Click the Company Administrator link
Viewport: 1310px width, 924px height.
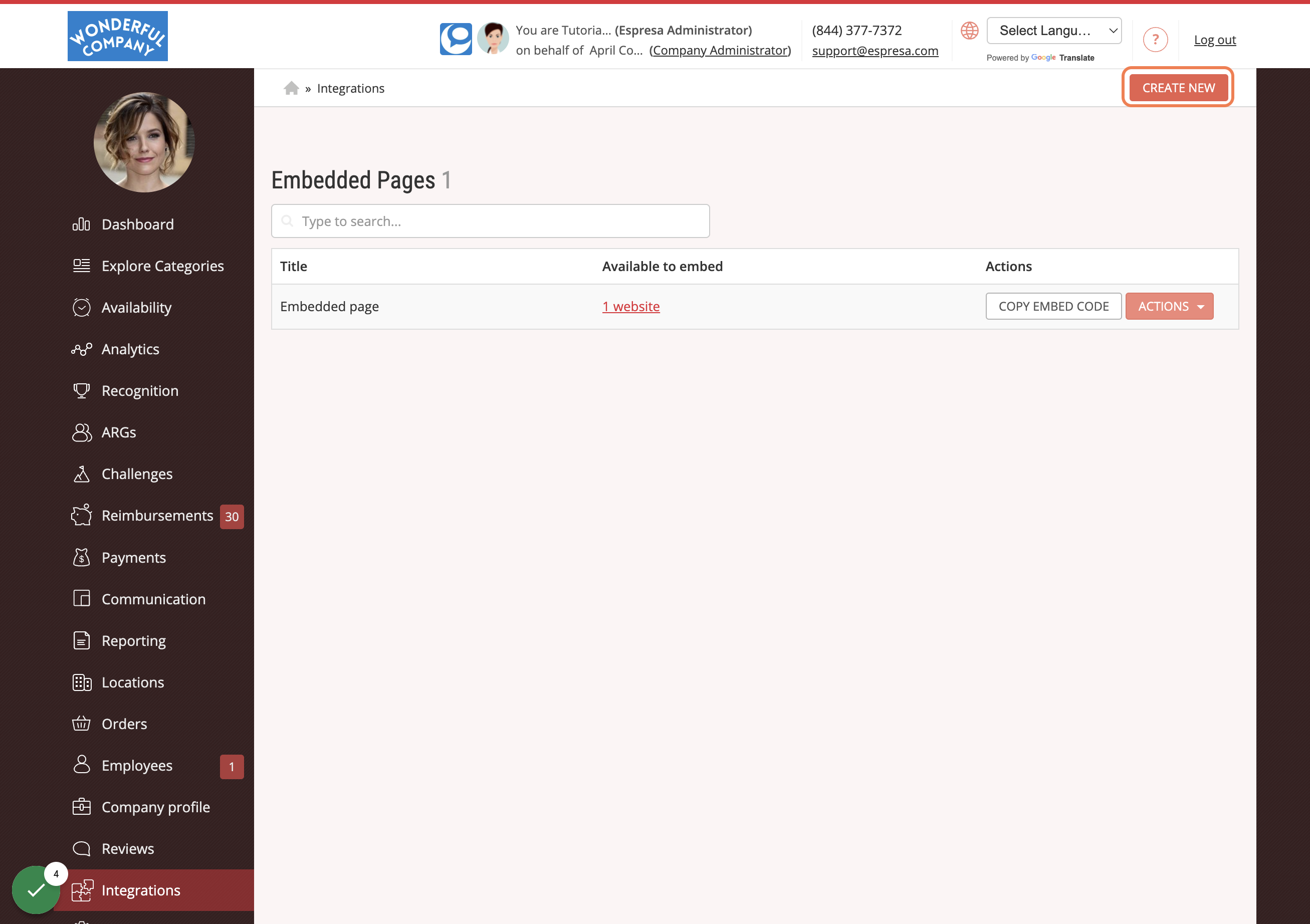(x=720, y=50)
